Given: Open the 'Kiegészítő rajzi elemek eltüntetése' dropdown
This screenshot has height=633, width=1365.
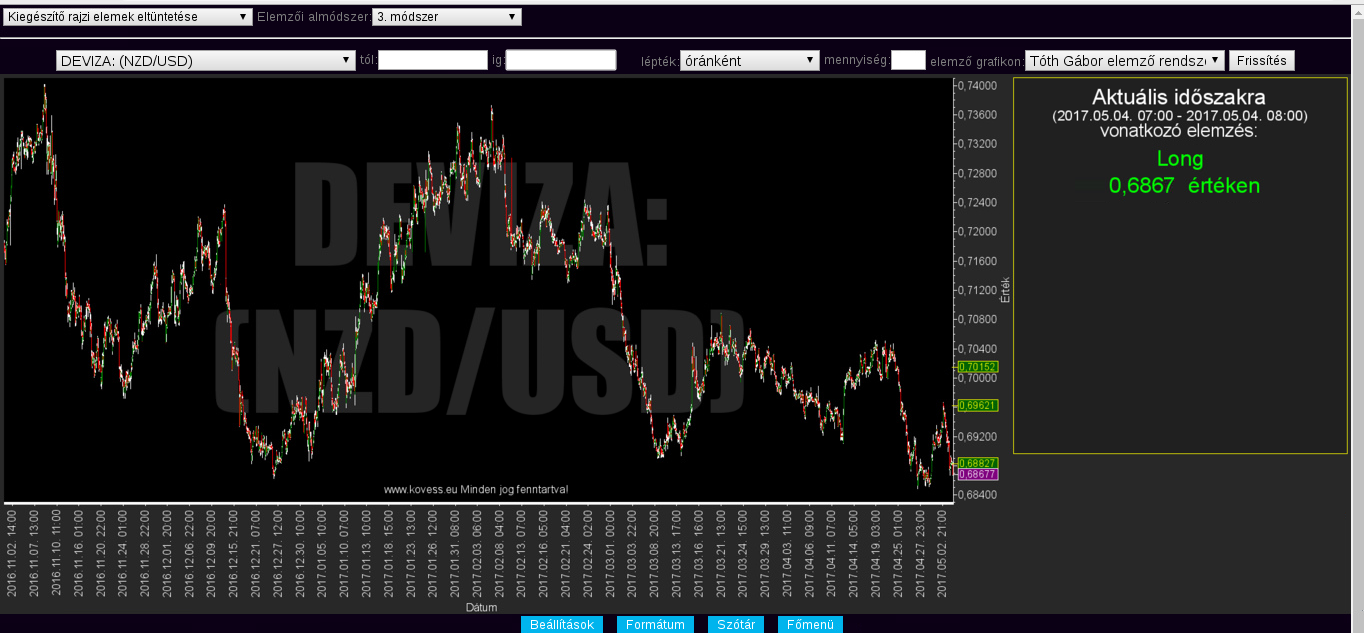Looking at the screenshot, I should pos(128,17).
